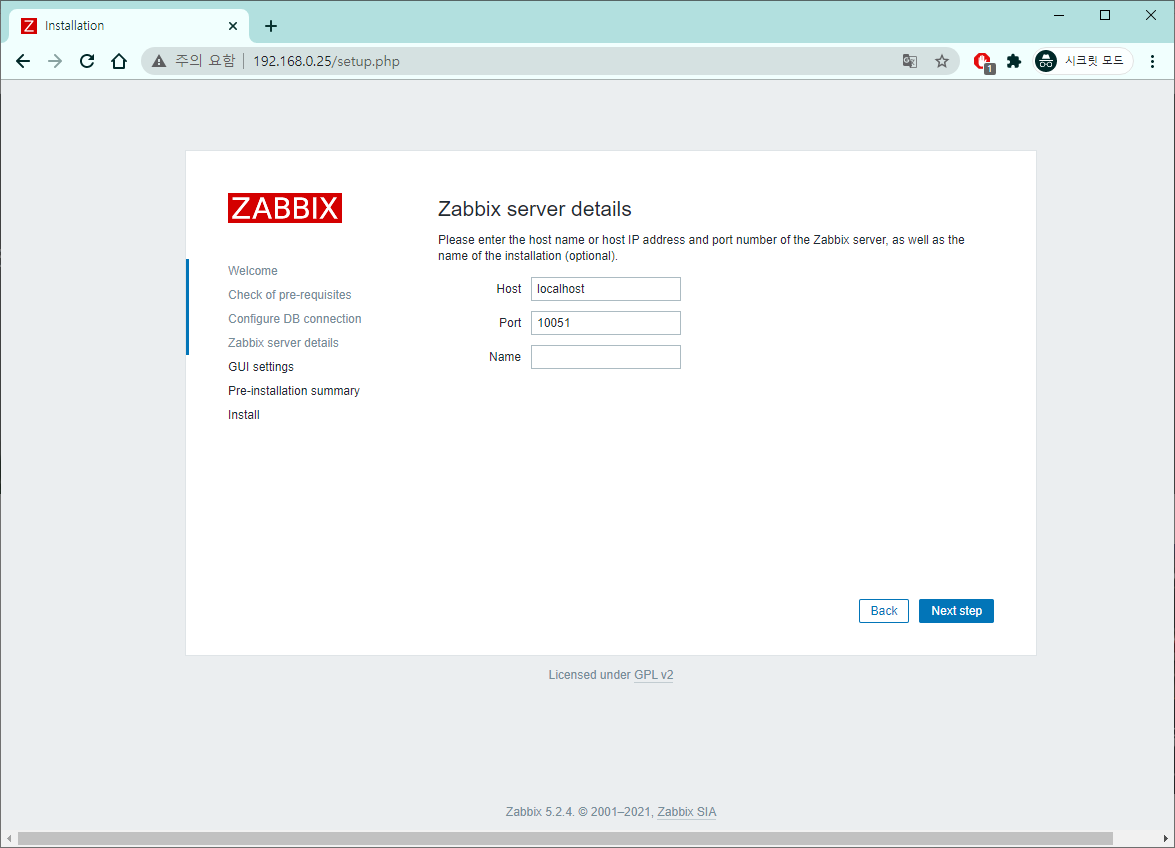This screenshot has height=848, width=1175.
Task: Click the incognito 시크릿 모드 profile button
Action: (1082, 61)
